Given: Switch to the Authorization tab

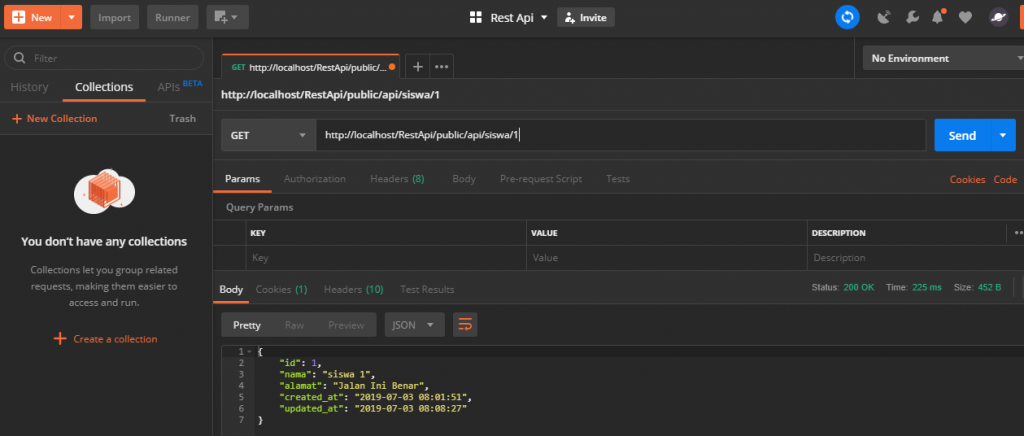Looking at the screenshot, I should tap(315, 179).
